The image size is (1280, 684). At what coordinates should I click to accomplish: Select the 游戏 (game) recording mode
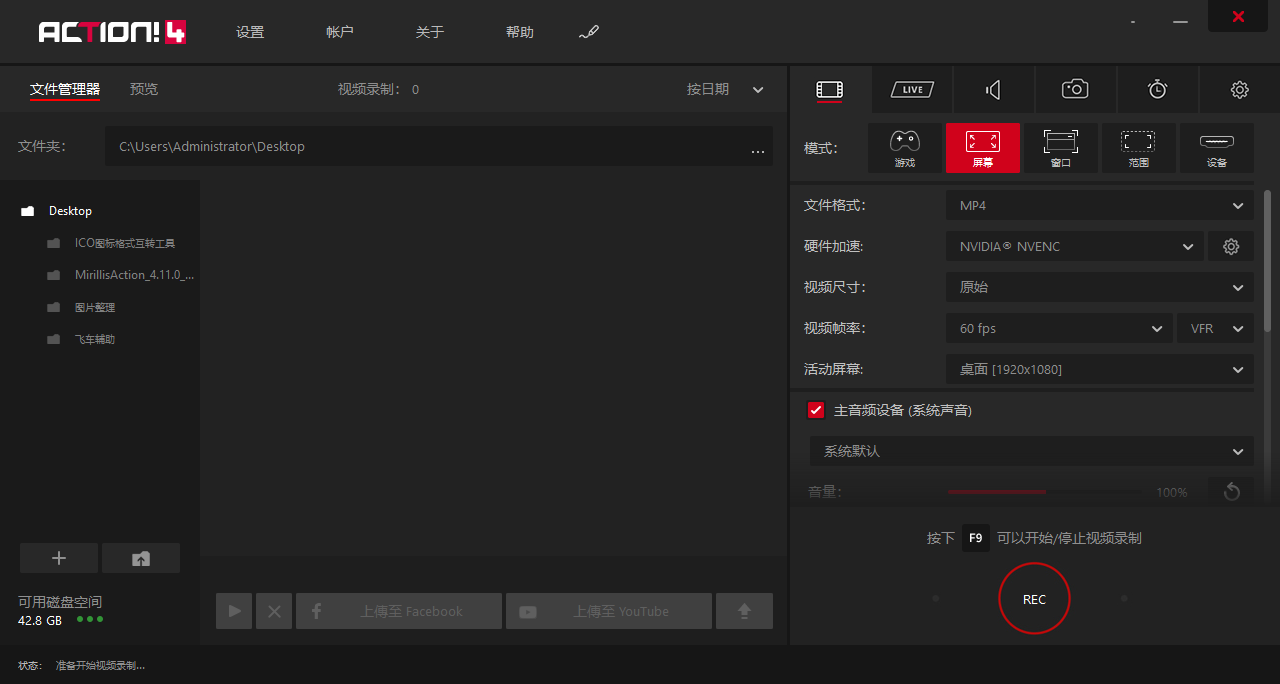(905, 147)
